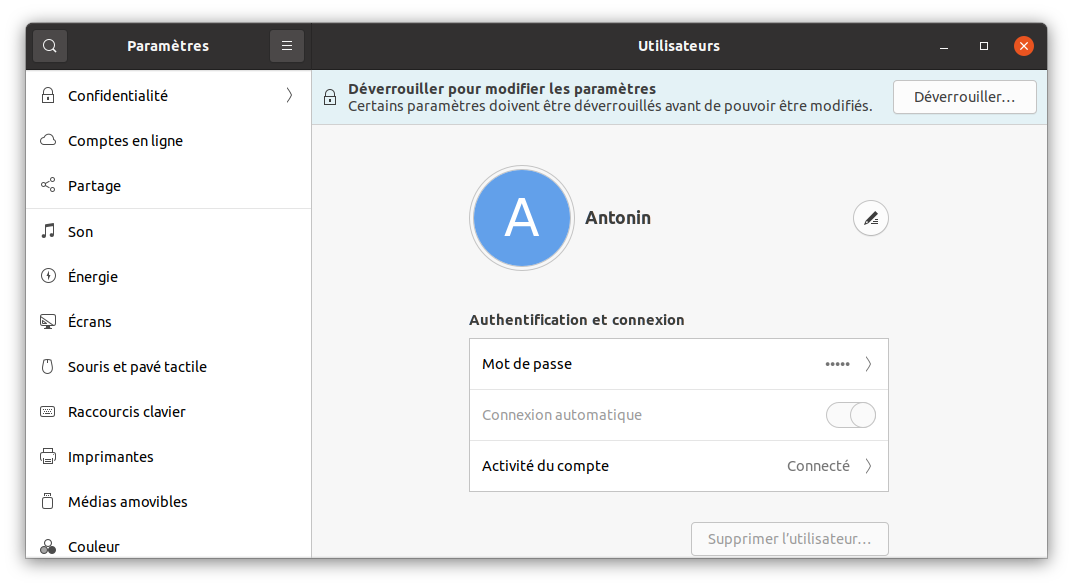This screenshot has width=1073, height=587.
Task: Select Raccourcis clavier in sidebar
Action: click(127, 412)
